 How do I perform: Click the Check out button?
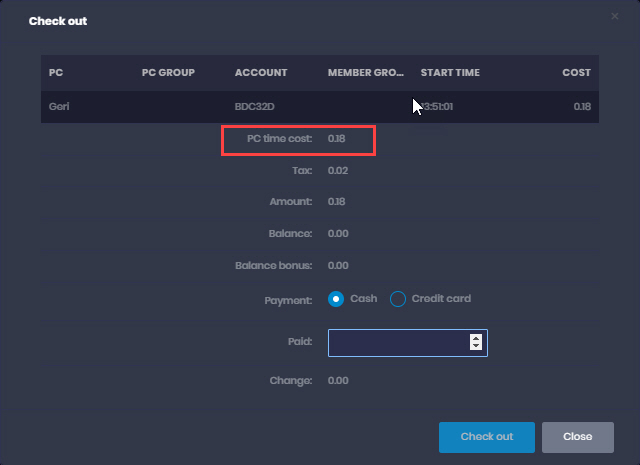click(486, 437)
